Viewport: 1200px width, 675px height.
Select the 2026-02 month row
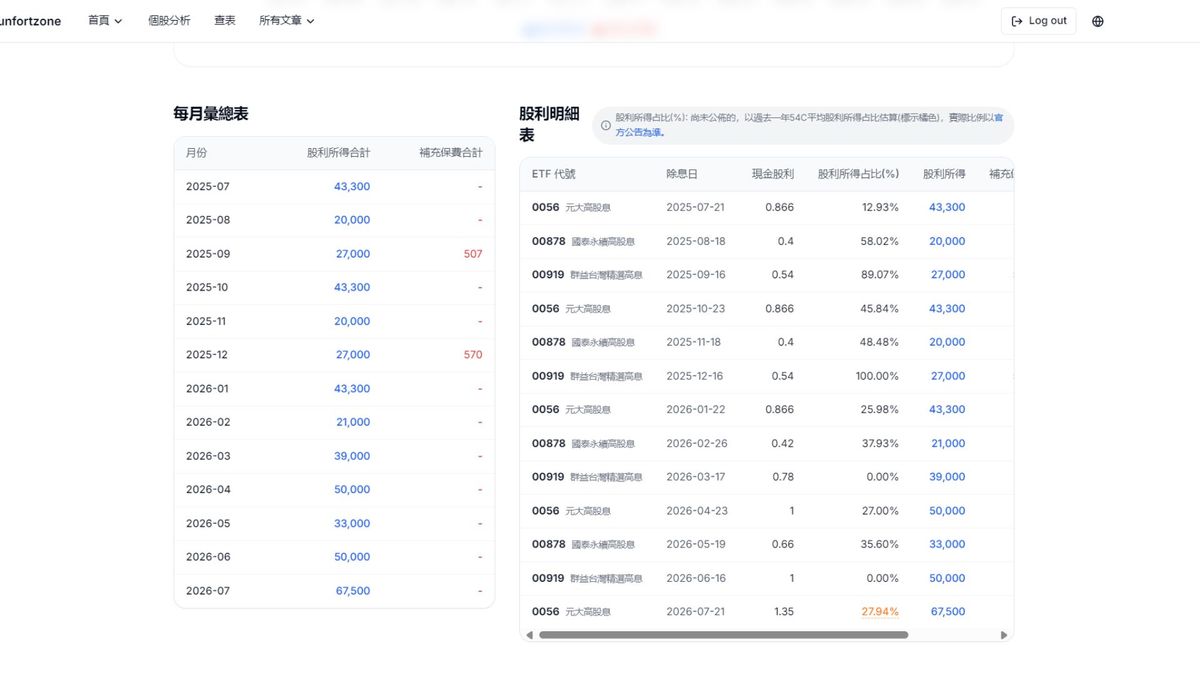tap(334, 422)
